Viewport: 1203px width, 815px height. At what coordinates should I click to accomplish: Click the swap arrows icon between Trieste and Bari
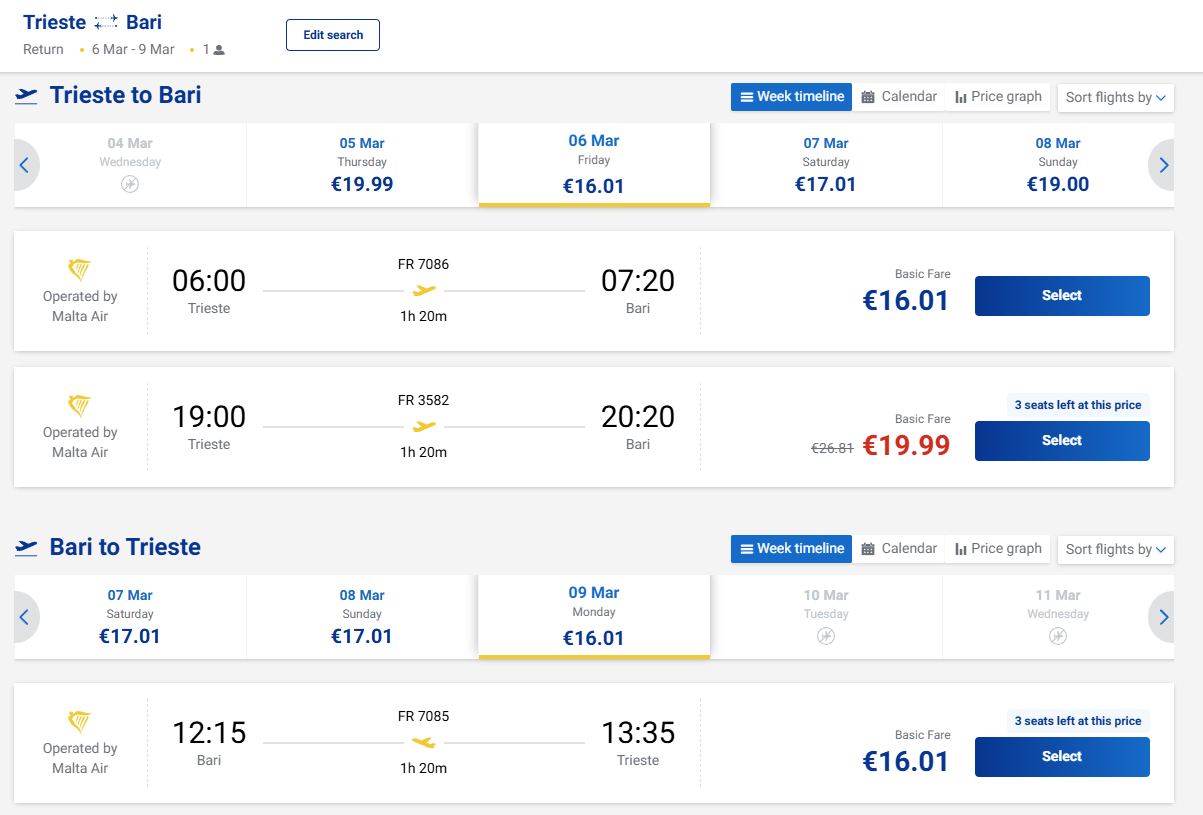pos(106,22)
